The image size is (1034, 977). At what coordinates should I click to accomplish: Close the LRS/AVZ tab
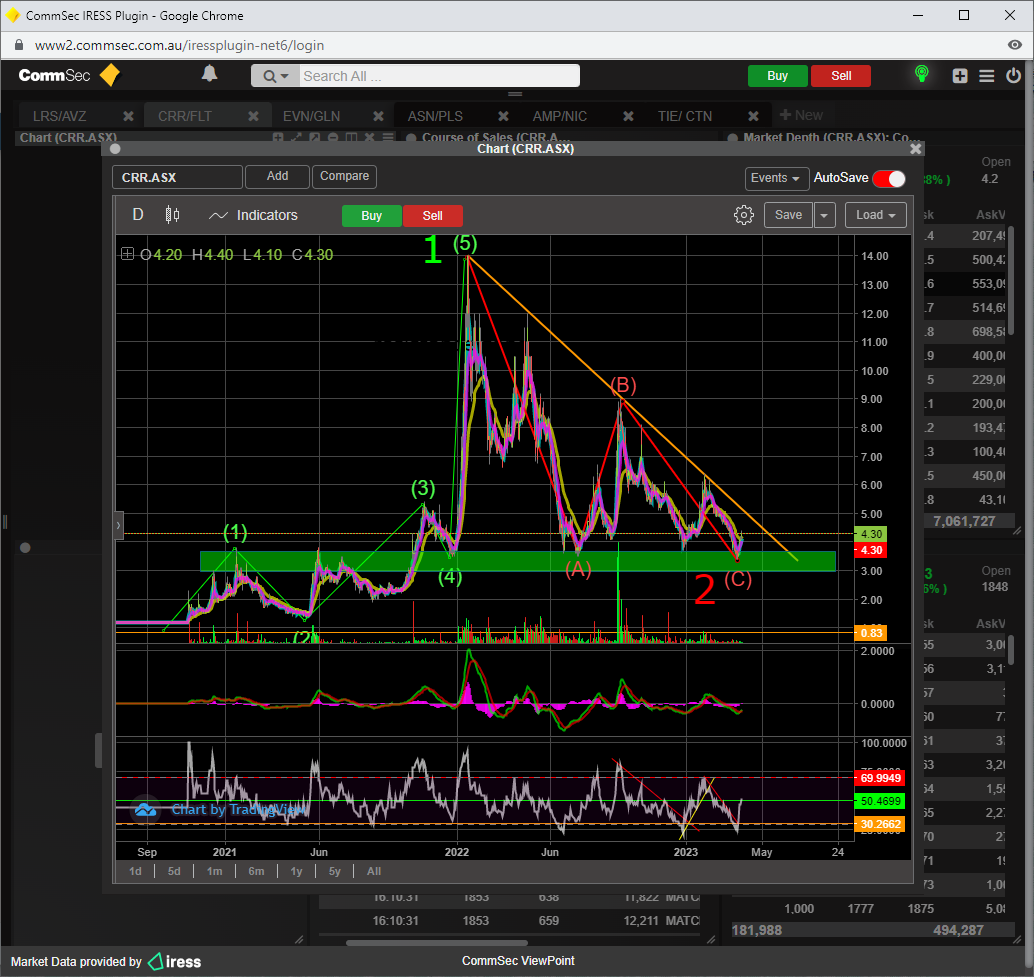pos(129,116)
